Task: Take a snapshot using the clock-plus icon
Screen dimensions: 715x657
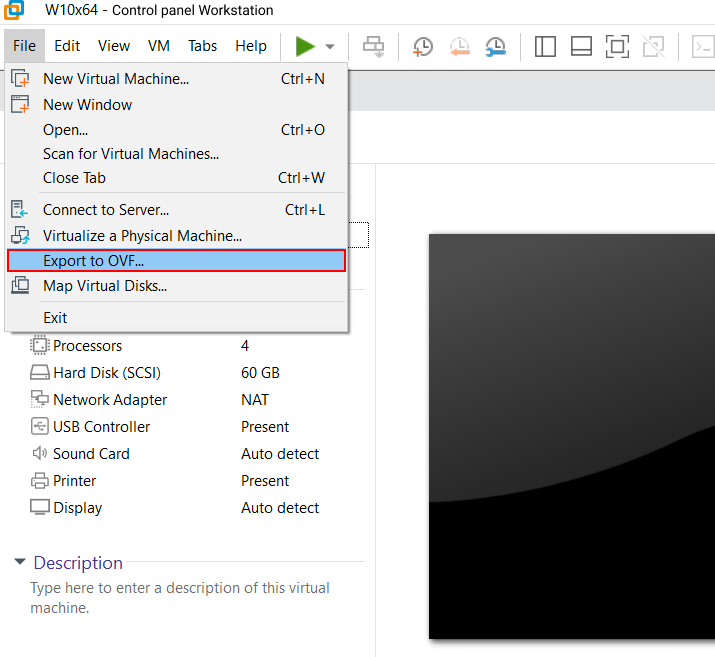Action: click(423, 46)
